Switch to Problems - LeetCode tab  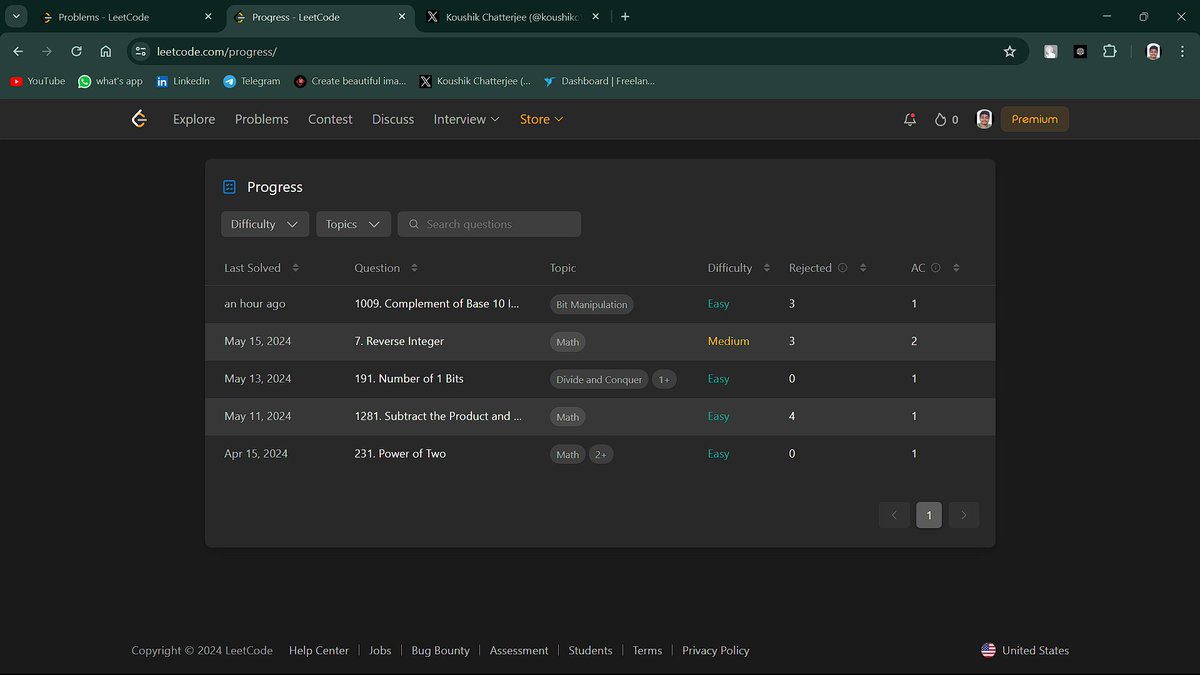coord(125,17)
